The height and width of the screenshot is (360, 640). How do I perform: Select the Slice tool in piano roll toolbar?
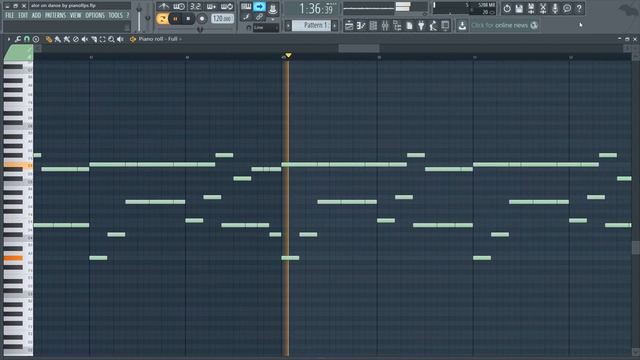[x=93, y=39]
